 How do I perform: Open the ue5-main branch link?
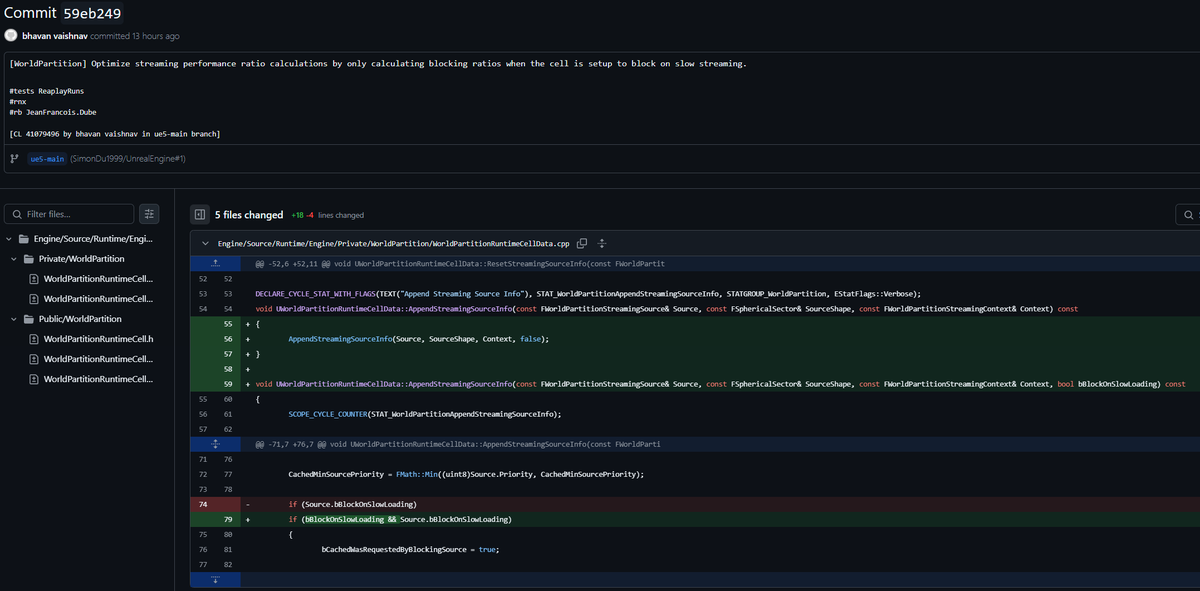(47, 159)
